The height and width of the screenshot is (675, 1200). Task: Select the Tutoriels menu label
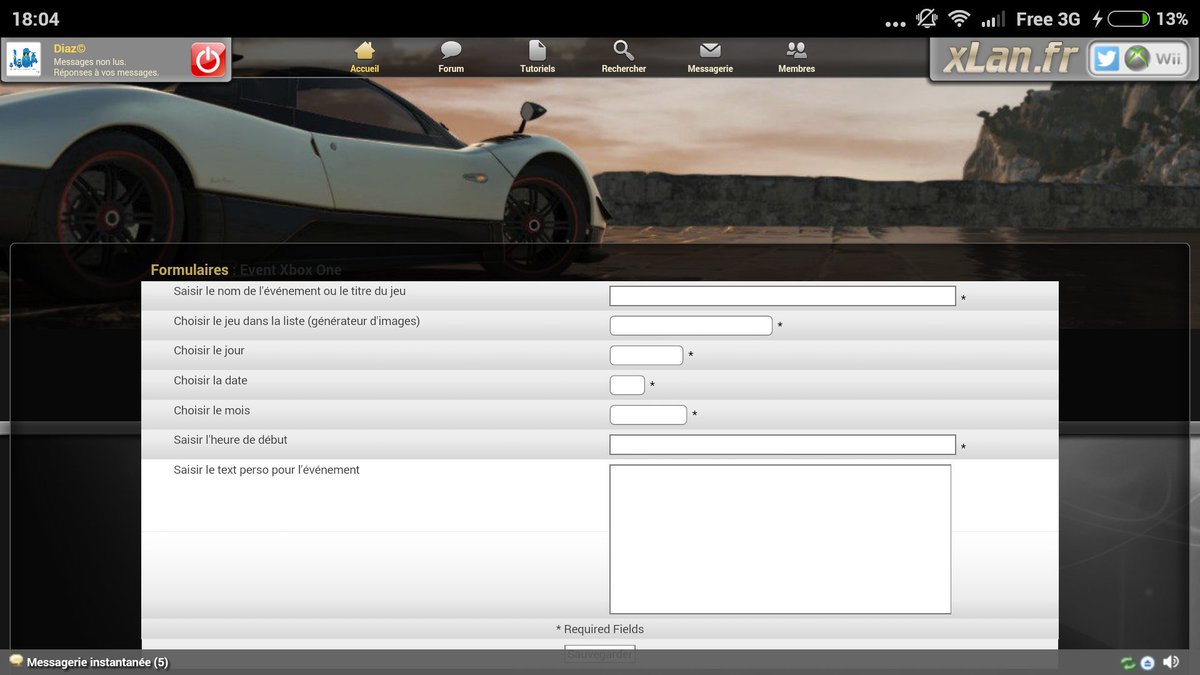(x=537, y=69)
